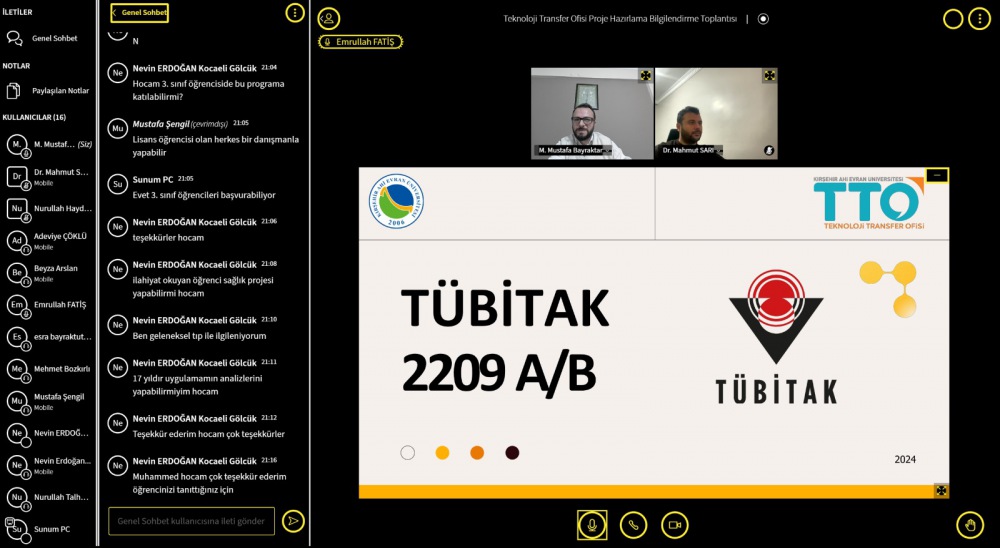
Task: Click the Mu avatar on Mustafa Şengil's message
Action: click(118, 128)
